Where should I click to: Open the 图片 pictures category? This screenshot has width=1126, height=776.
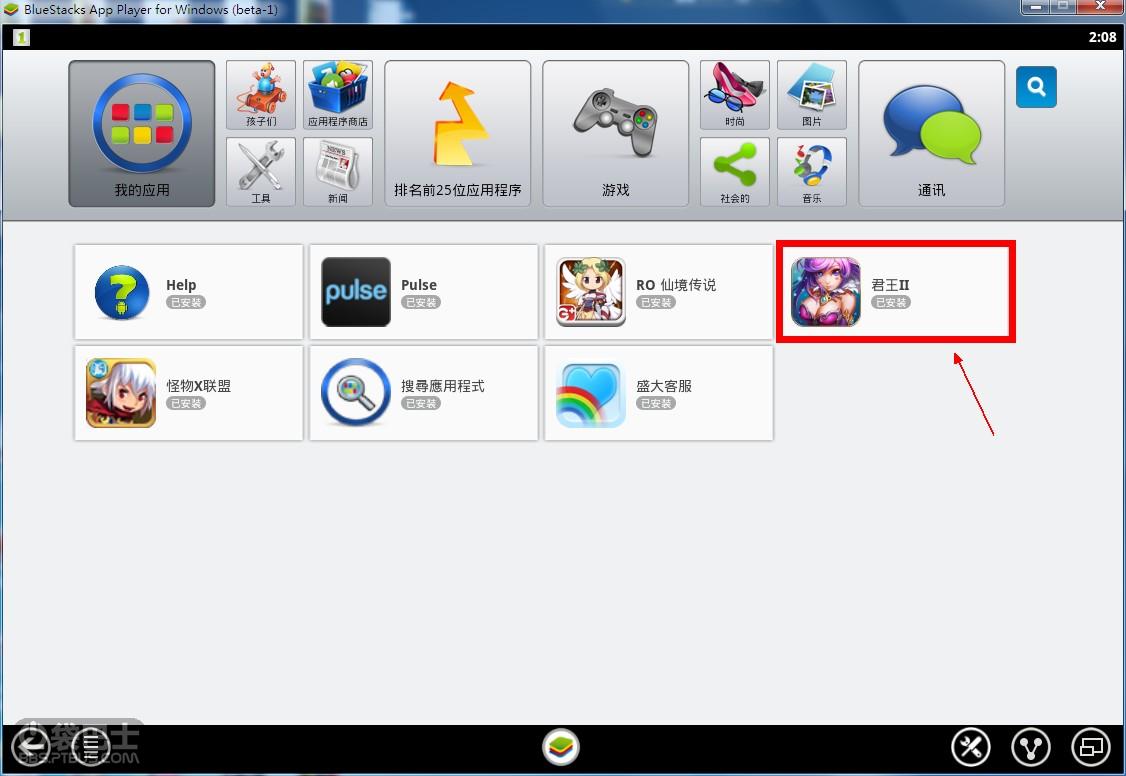click(x=811, y=95)
